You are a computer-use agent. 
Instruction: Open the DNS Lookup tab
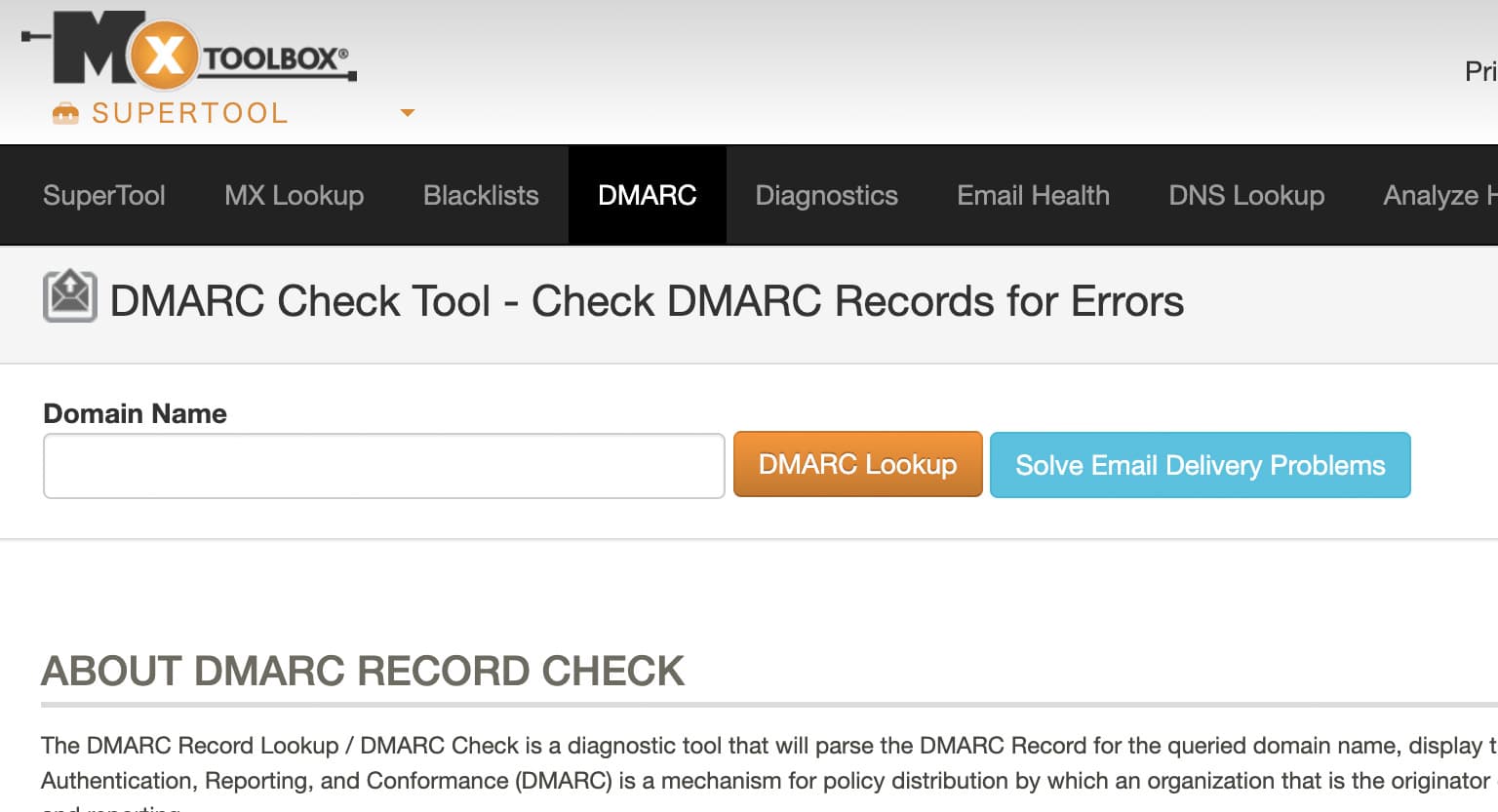pos(1246,195)
